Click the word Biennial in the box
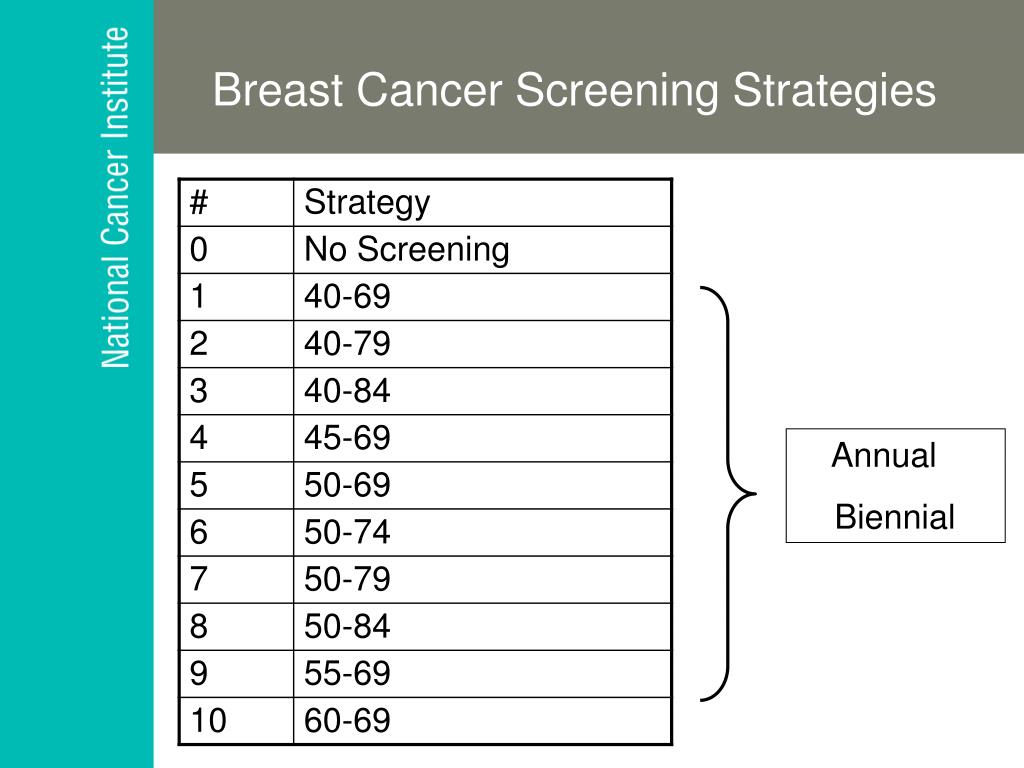1024x768 pixels. tap(895, 517)
